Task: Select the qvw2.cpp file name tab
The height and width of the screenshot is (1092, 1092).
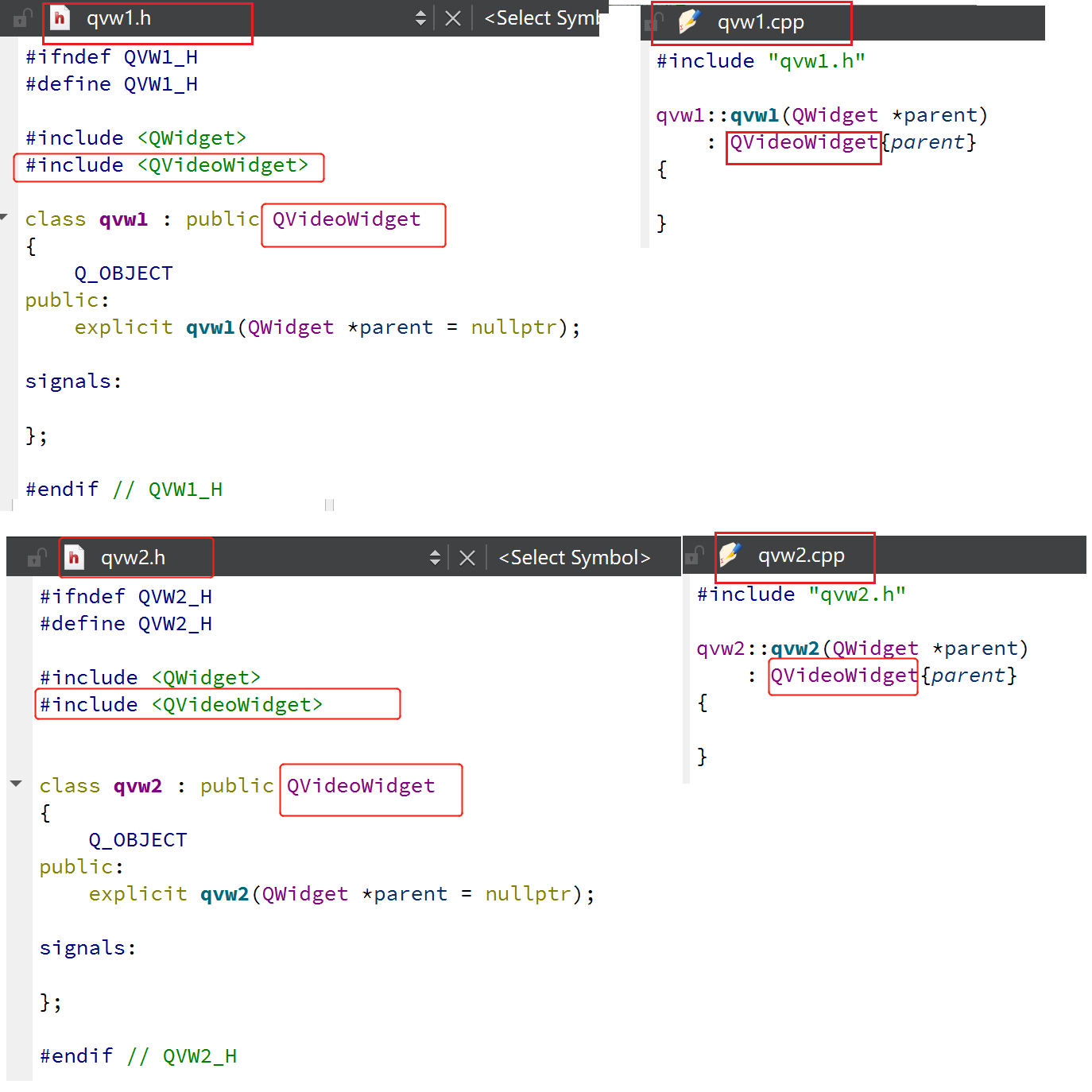Action: tap(801, 556)
